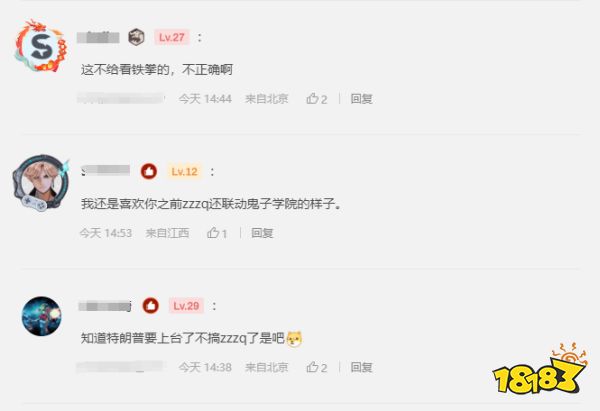600x411 pixels.
Task: Open the blurred username next to Lv.12
Action: tap(105, 171)
